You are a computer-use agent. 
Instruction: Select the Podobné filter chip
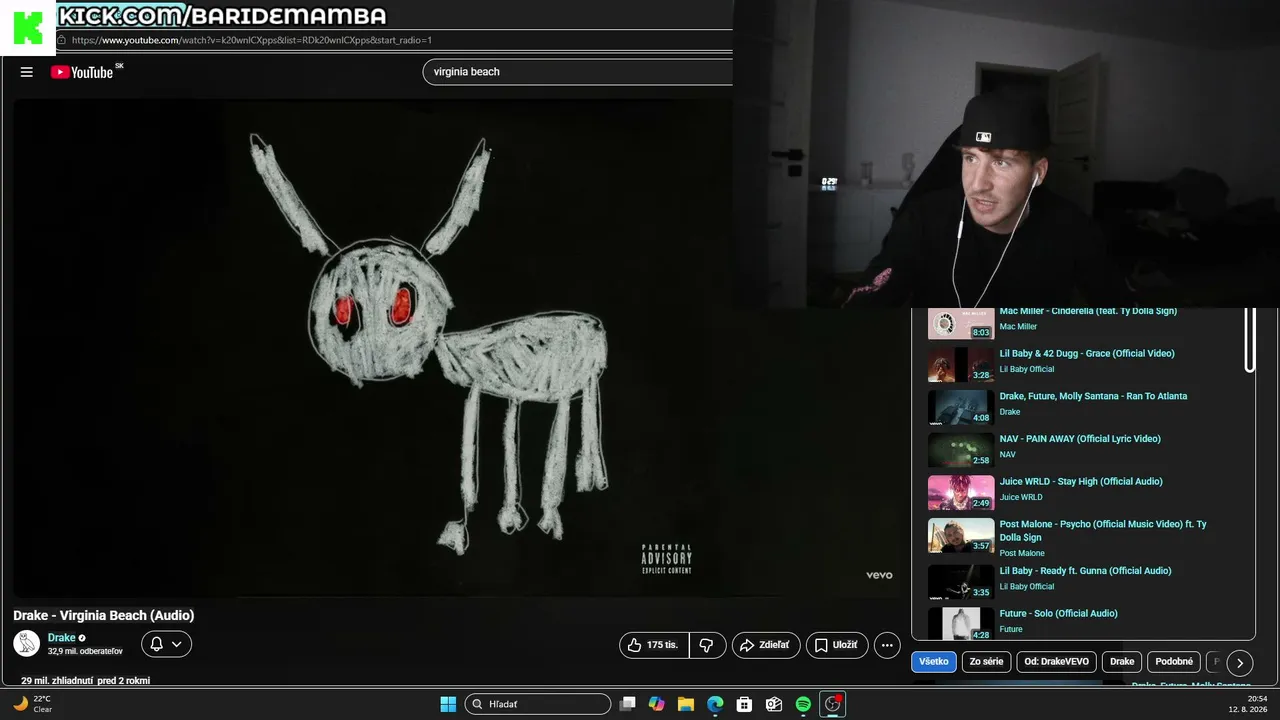(x=1174, y=662)
